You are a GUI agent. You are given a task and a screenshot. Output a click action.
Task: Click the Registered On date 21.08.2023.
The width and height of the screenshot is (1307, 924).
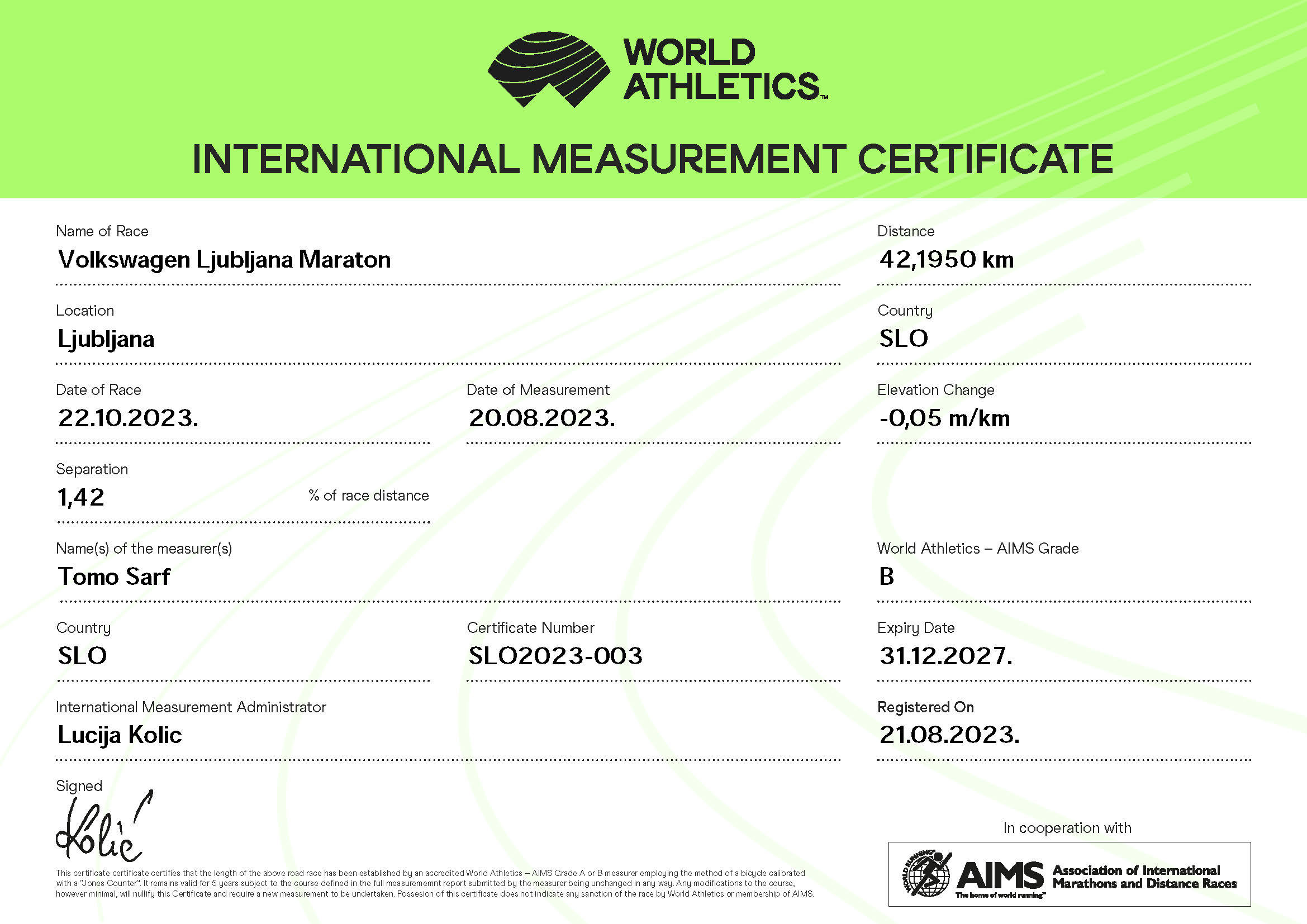tap(949, 735)
